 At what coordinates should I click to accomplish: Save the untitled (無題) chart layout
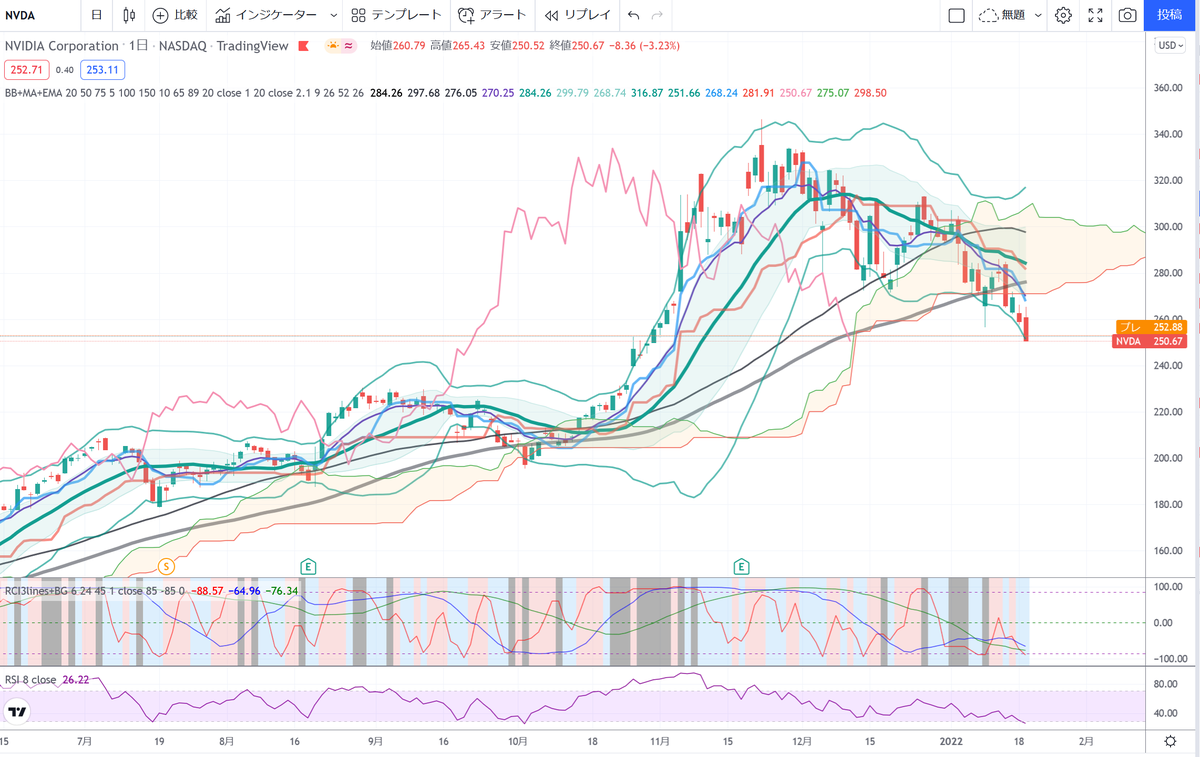click(1002, 15)
